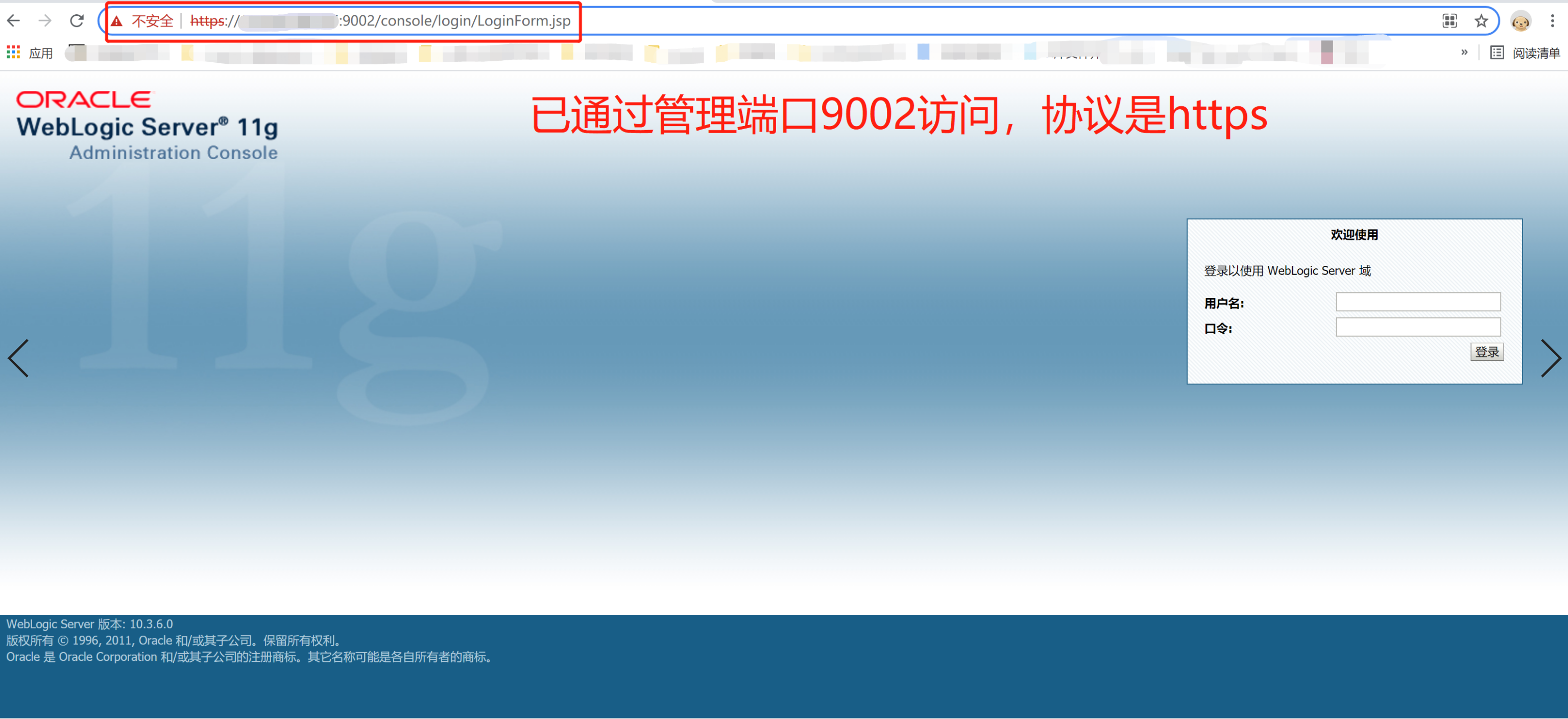The width and height of the screenshot is (1568, 719).
Task: Bookmark this page with the star icon
Action: 1481,21
